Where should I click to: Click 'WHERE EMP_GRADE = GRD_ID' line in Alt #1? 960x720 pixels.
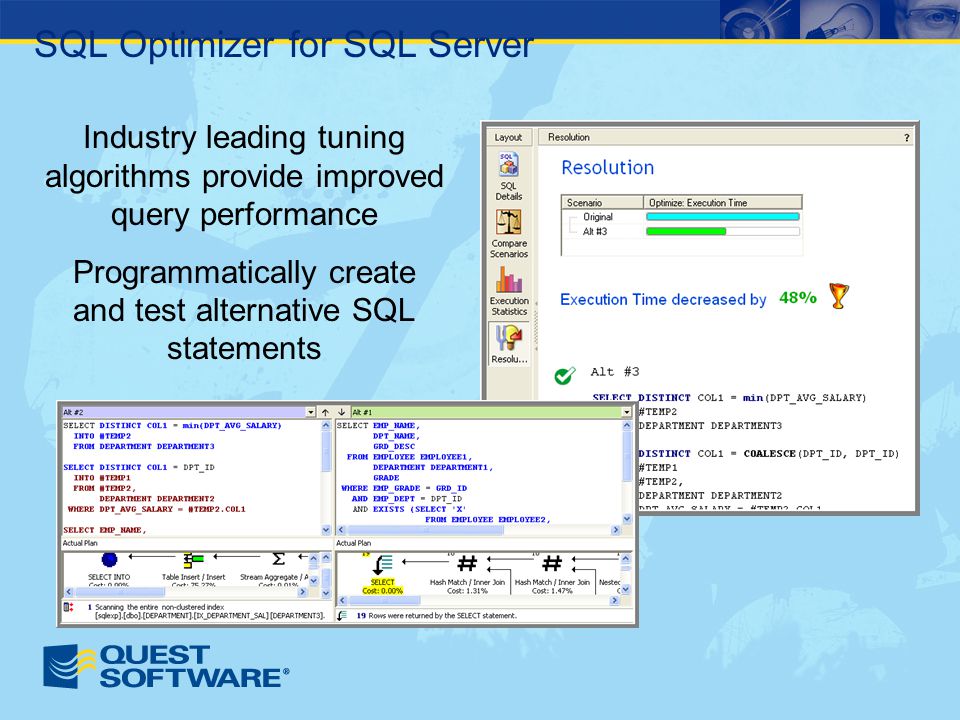click(x=404, y=488)
